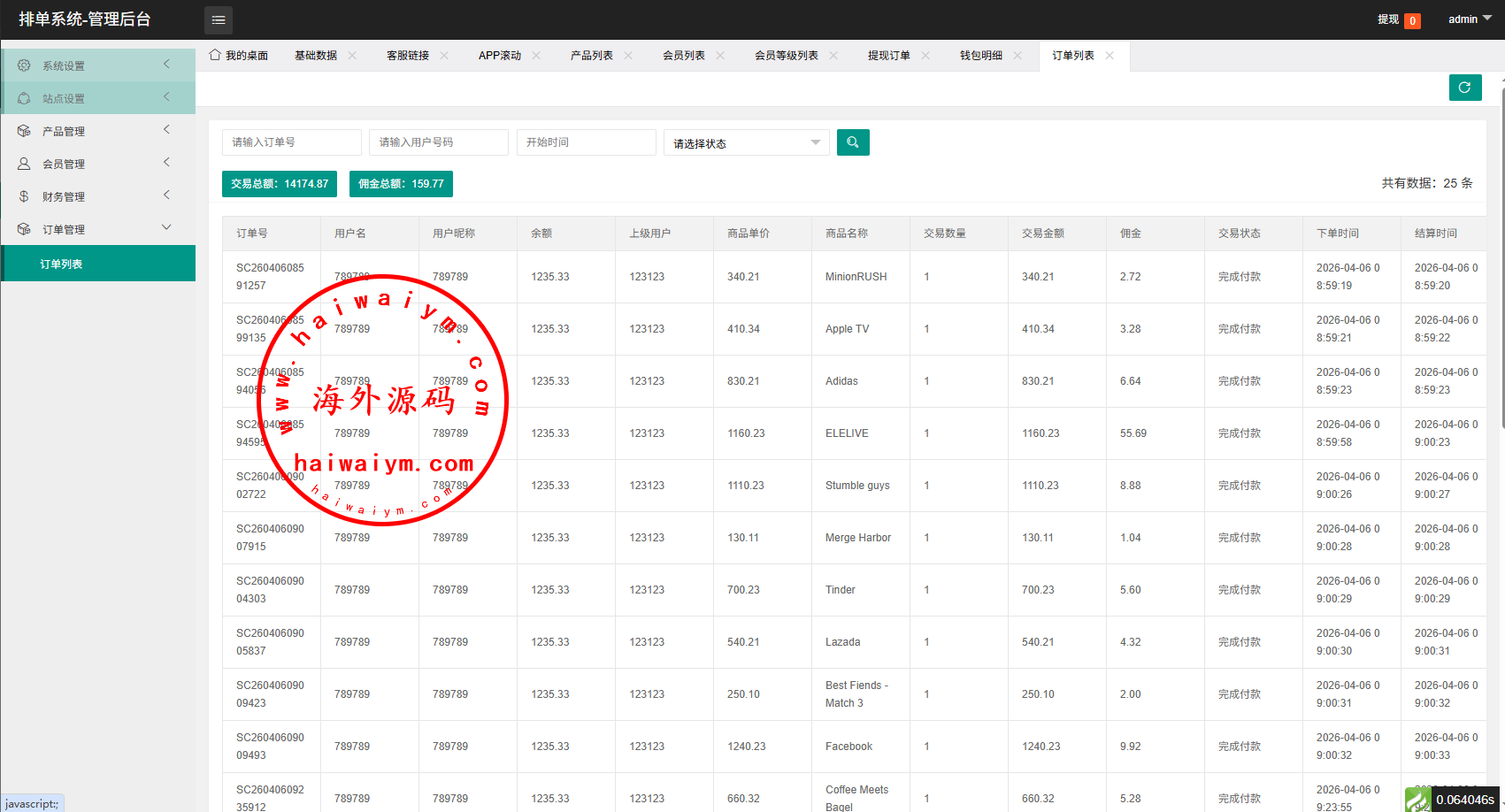Click the 产品管理 cube icon in sidebar
The height and width of the screenshot is (812, 1505).
click(24, 131)
